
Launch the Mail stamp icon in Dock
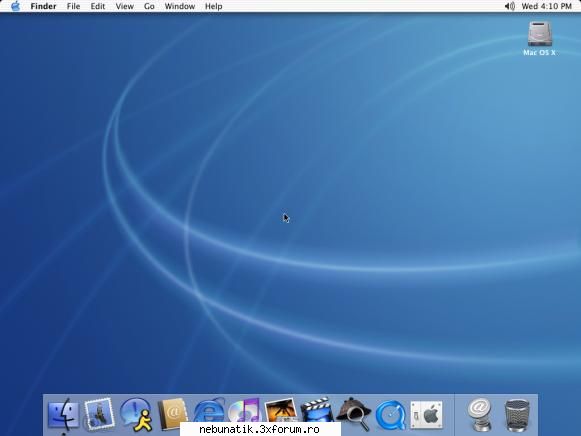point(99,414)
